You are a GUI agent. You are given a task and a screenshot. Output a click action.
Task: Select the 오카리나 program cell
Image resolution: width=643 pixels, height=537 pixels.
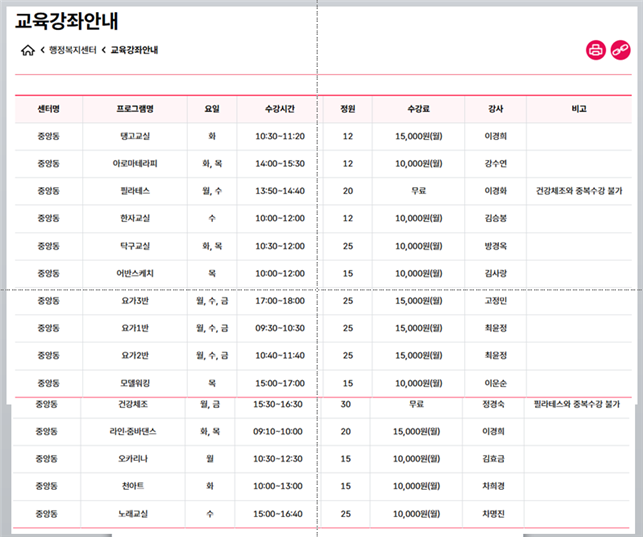pyautogui.click(x=135, y=459)
